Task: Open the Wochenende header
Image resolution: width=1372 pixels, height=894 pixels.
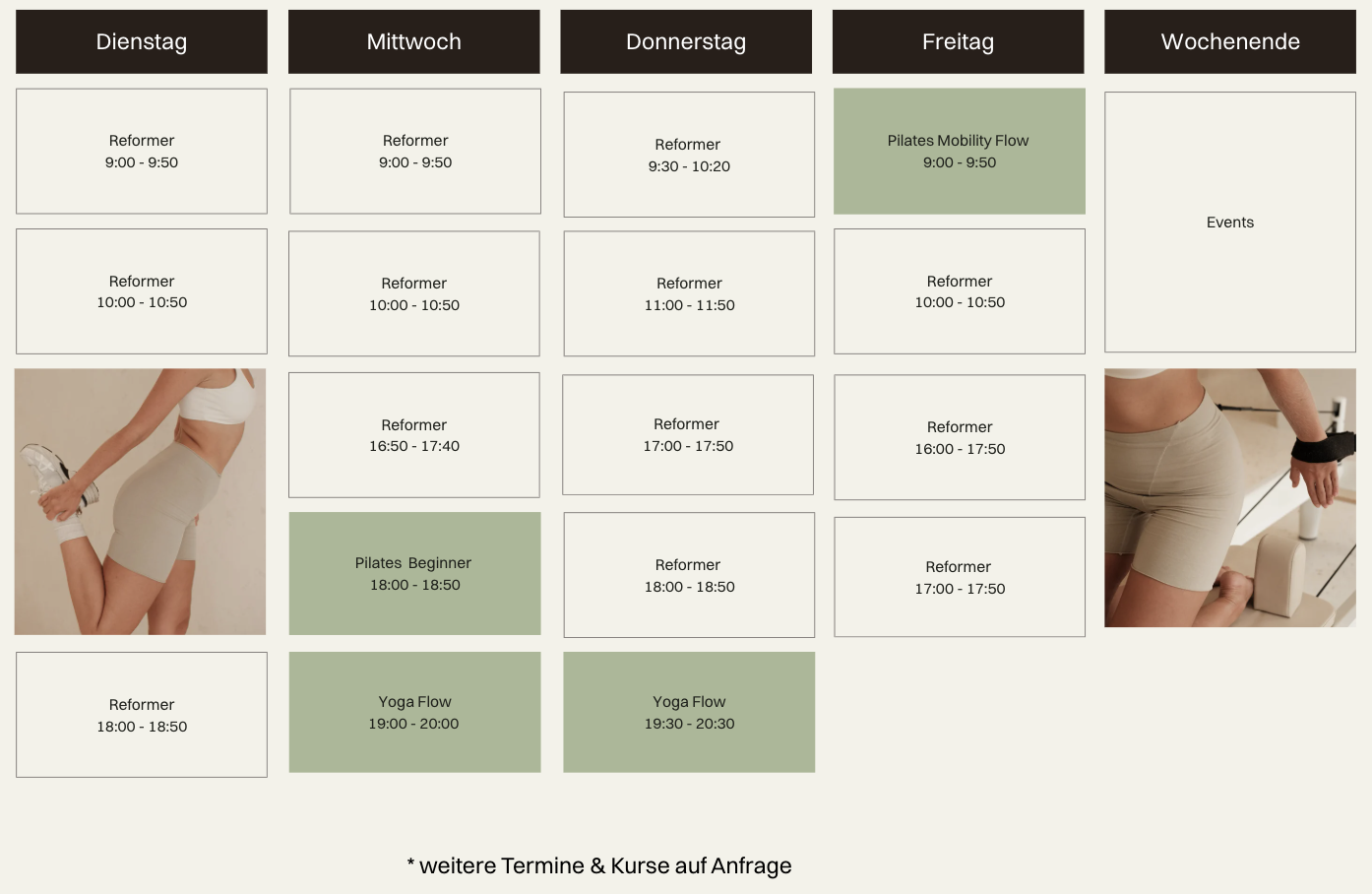Action: (1230, 41)
